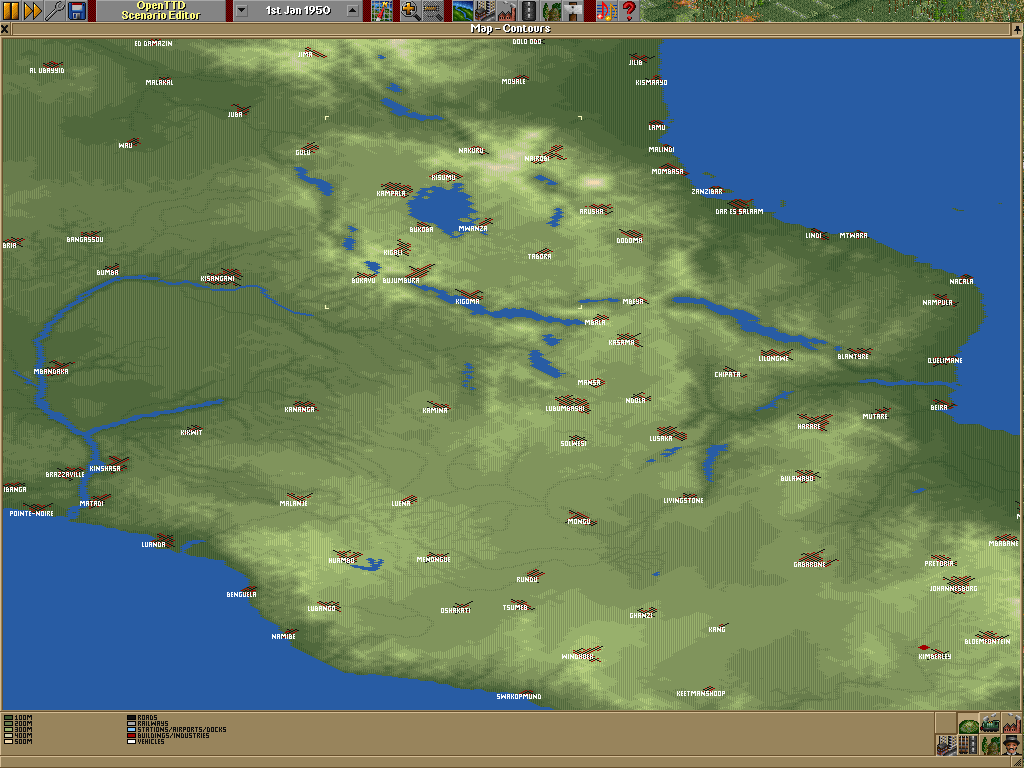Open help via red question mark
1024x768 pixels.
pyautogui.click(x=629, y=10)
